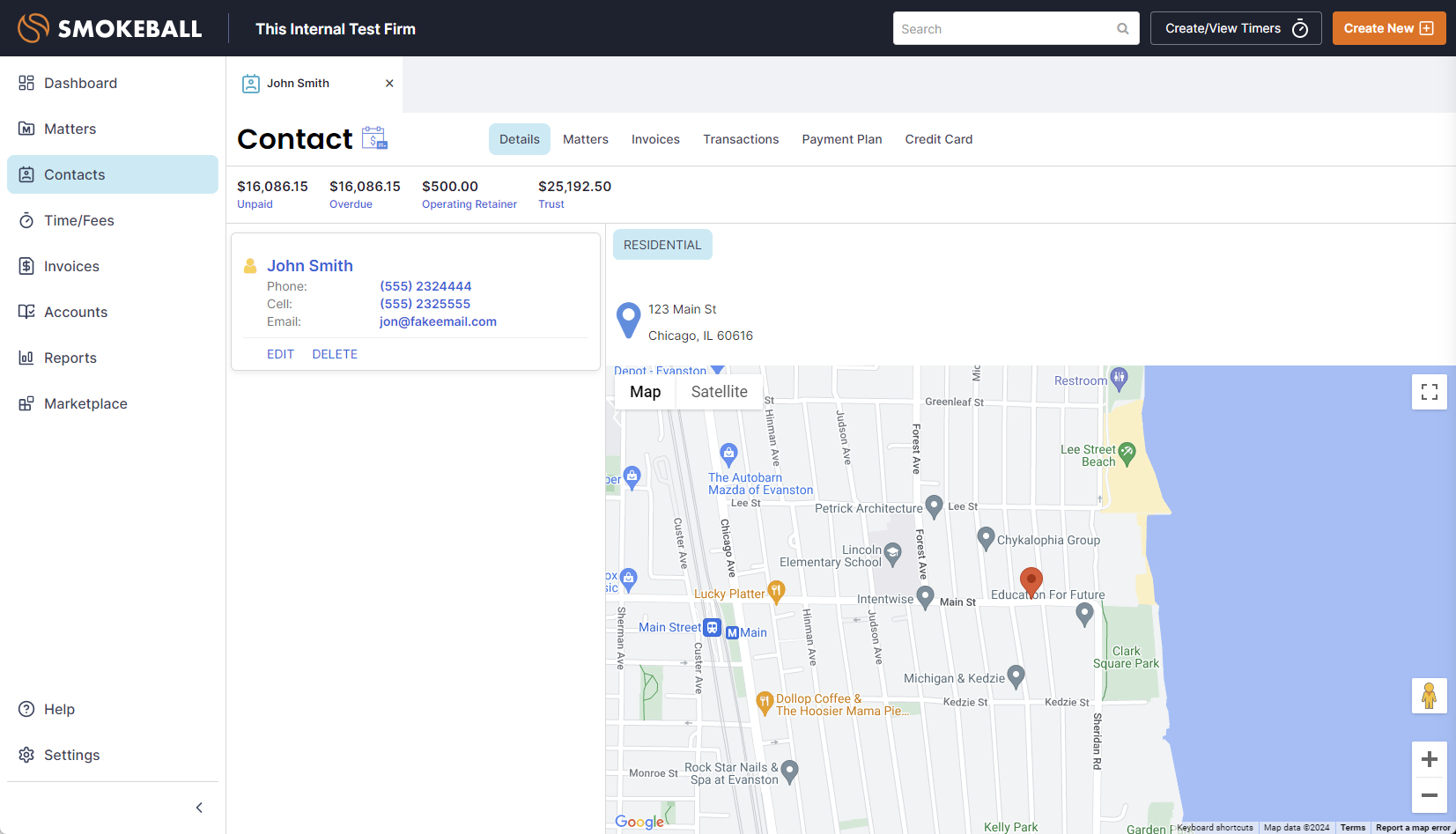Viewport: 1456px width, 834px height.
Task: Click DELETE on the contact card
Action: click(335, 354)
